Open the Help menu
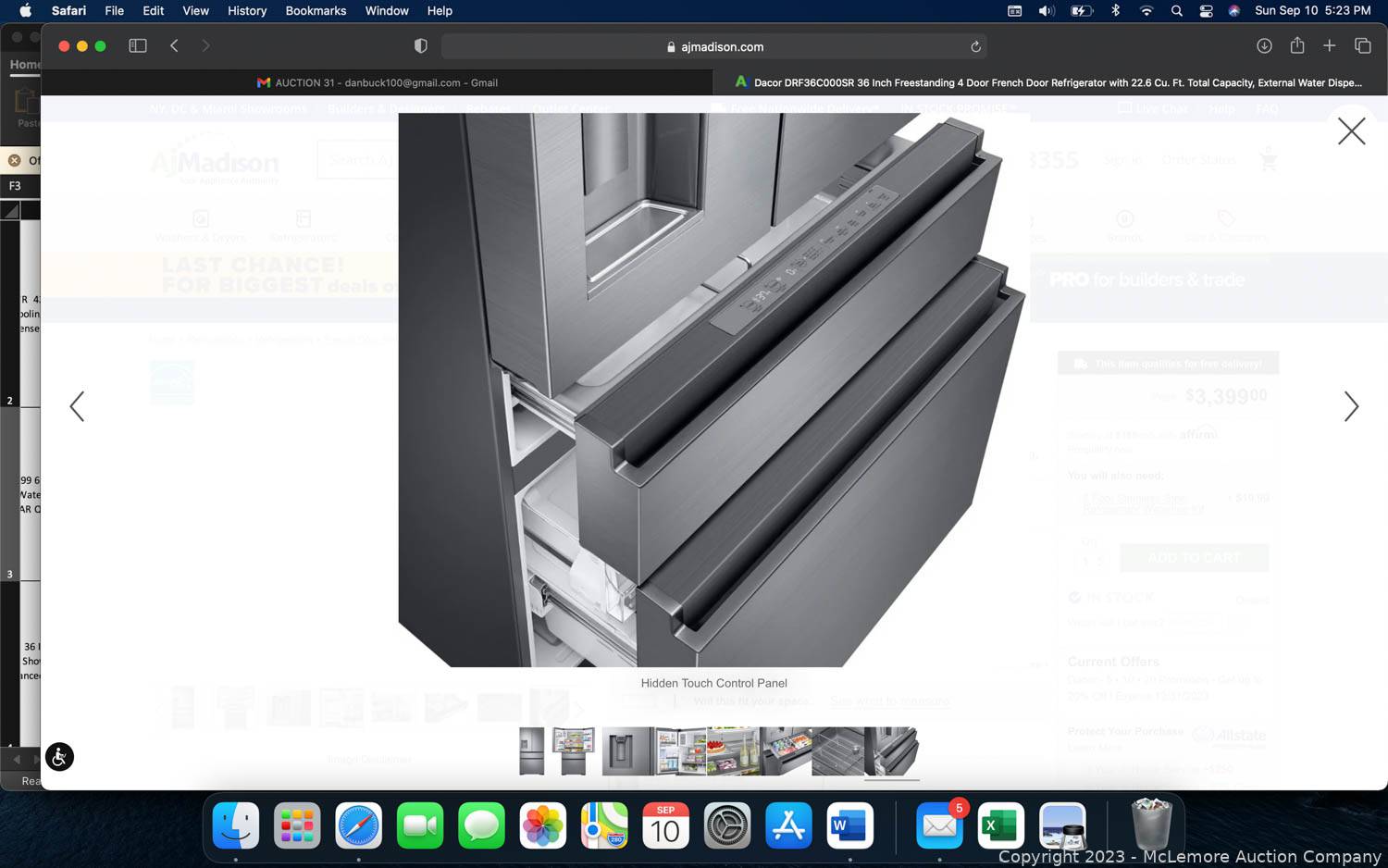1388x868 pixels. coord(440,11)
